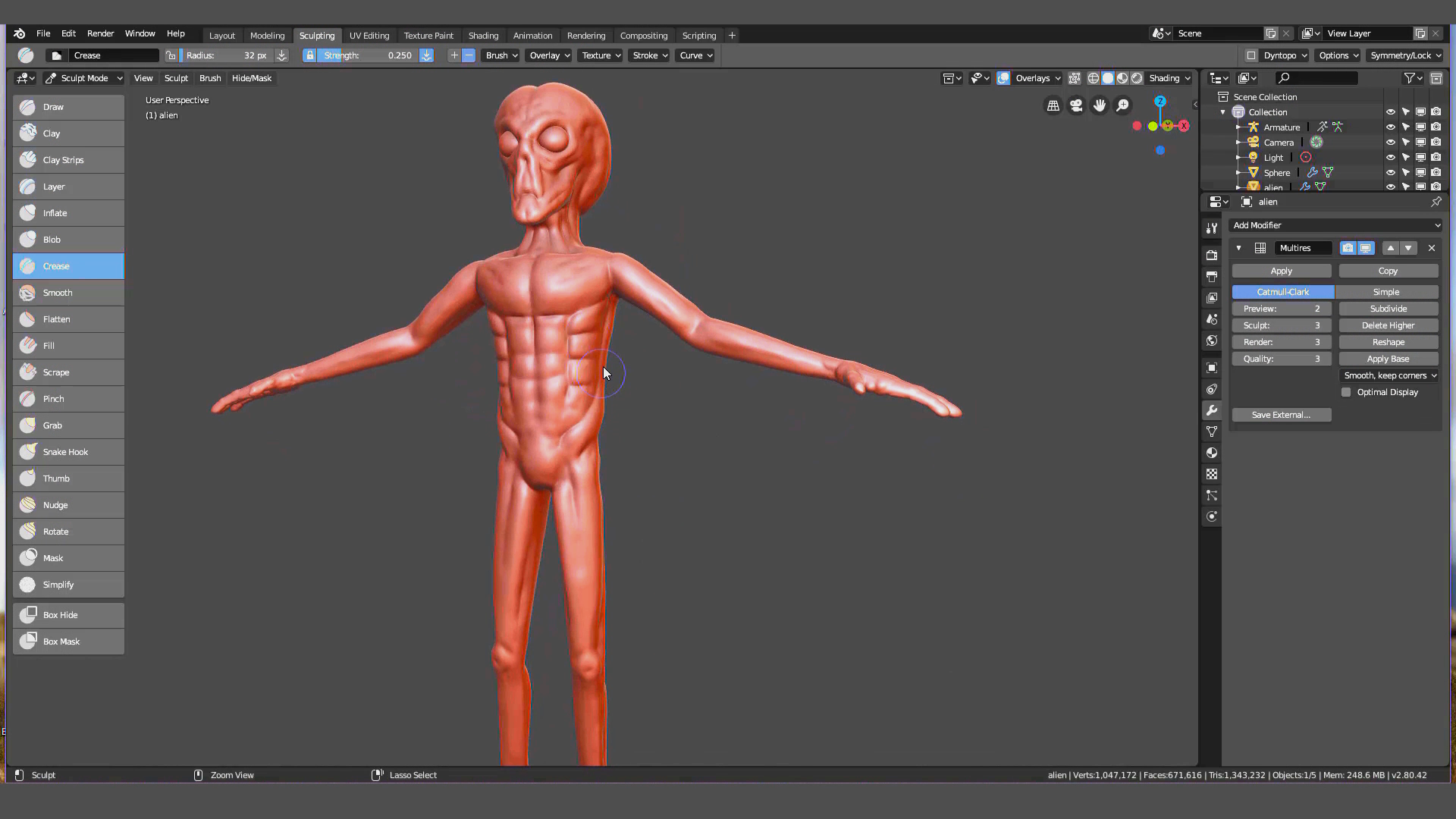The image size is (1456, 819).
Task: Hide the Camera in viewport
Action: click(x=1391, y=143)
